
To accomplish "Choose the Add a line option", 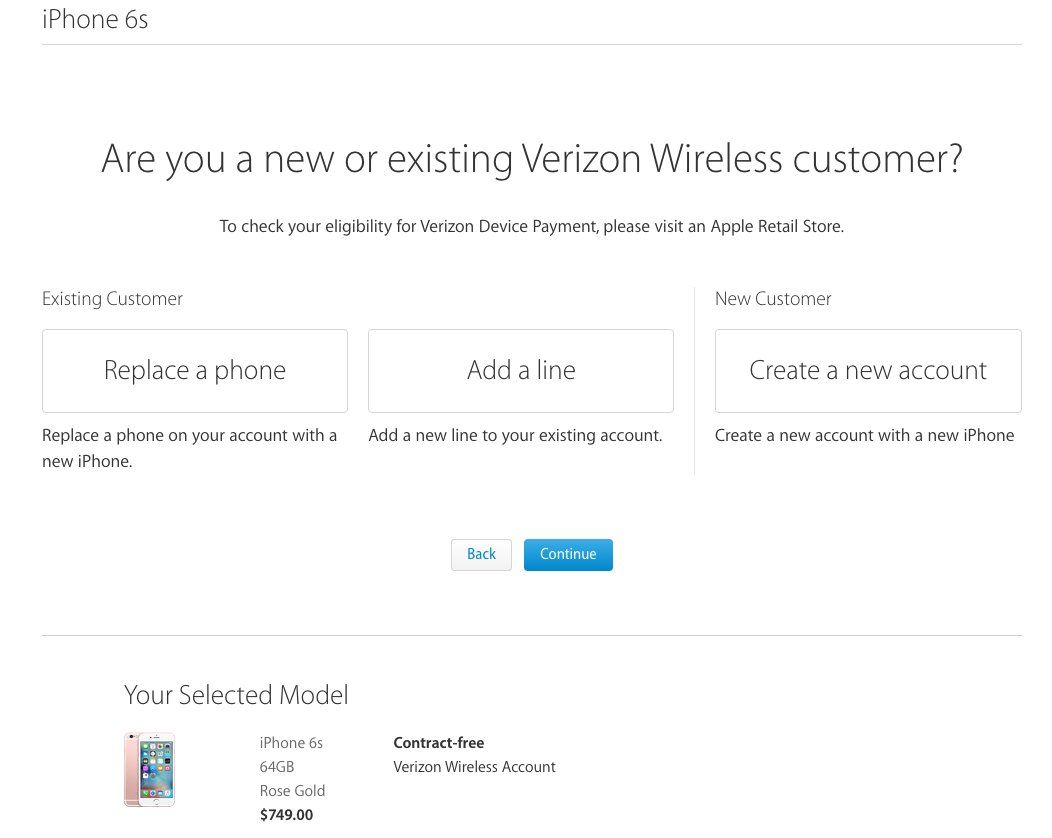I will pyautogui.click(x=521, y=370).
